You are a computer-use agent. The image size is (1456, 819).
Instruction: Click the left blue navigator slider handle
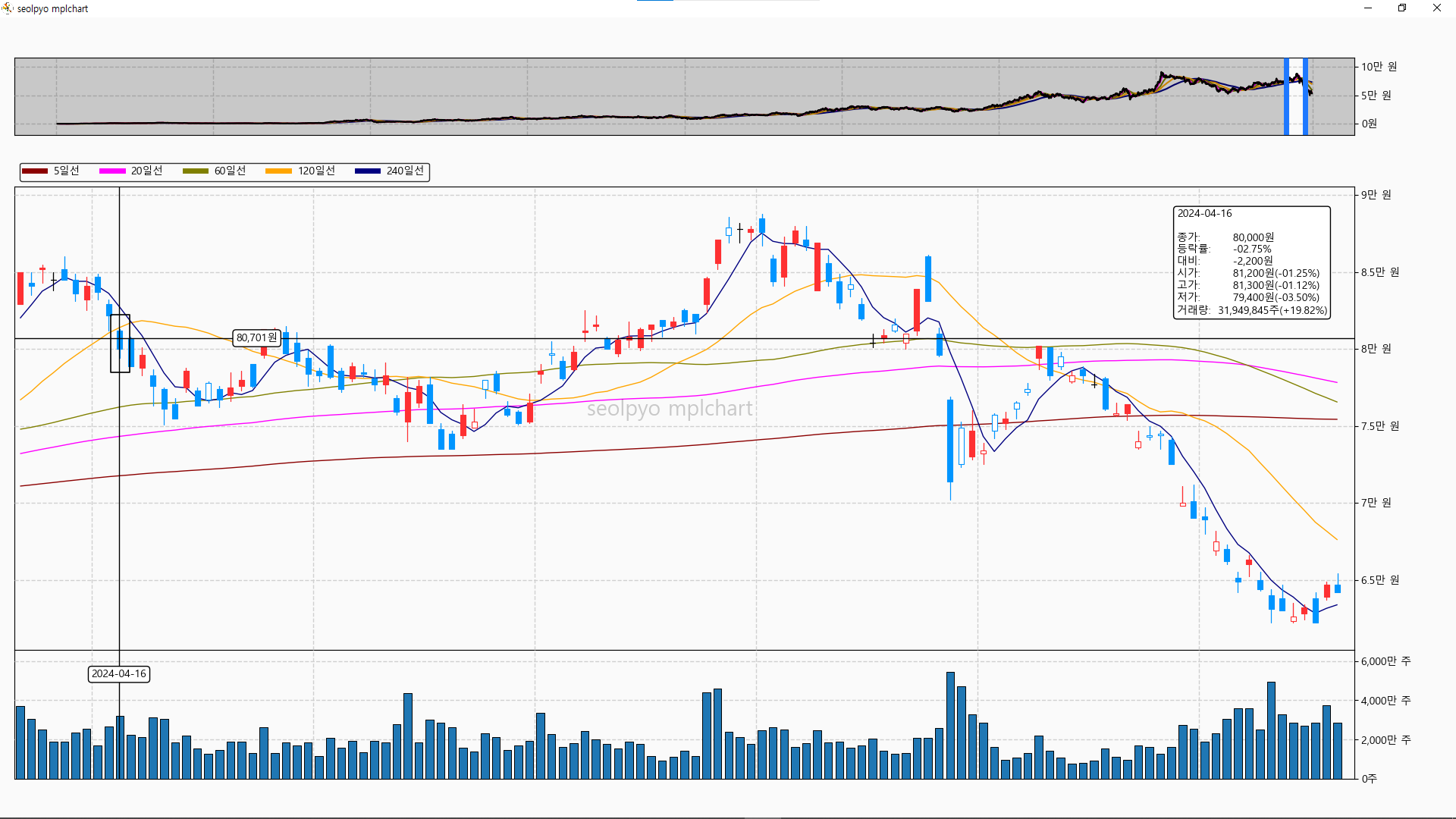tap(1286, 96)
